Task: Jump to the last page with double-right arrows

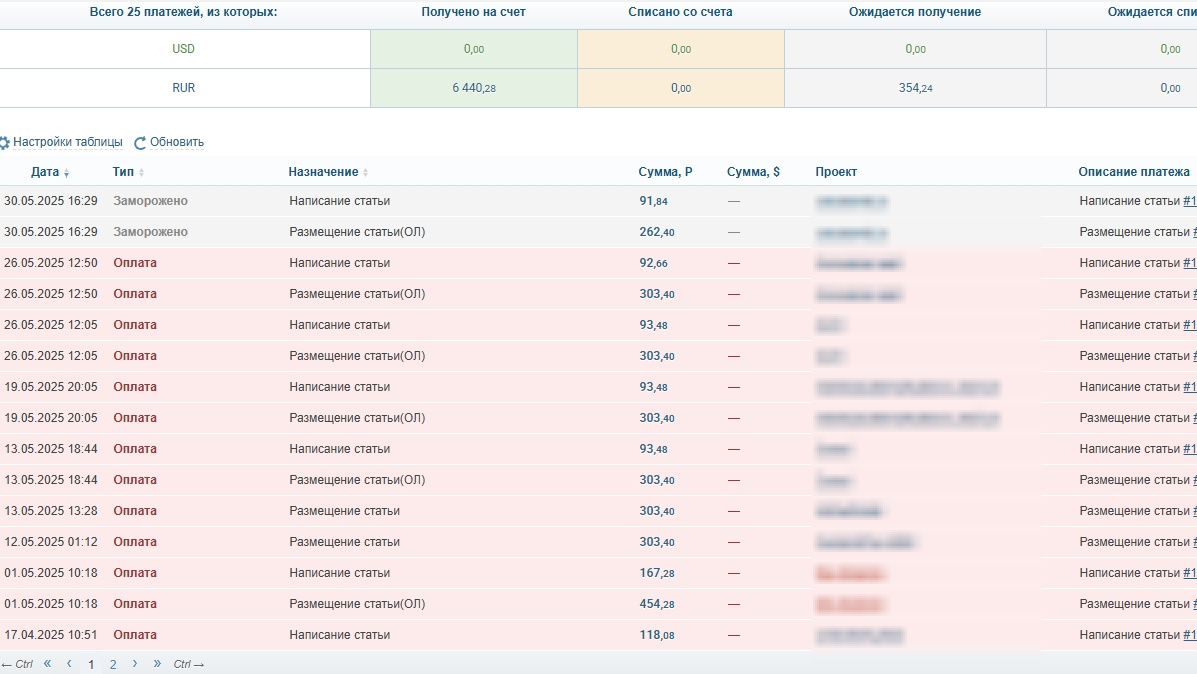Action: pyautogui.click(x=157, y=663)
